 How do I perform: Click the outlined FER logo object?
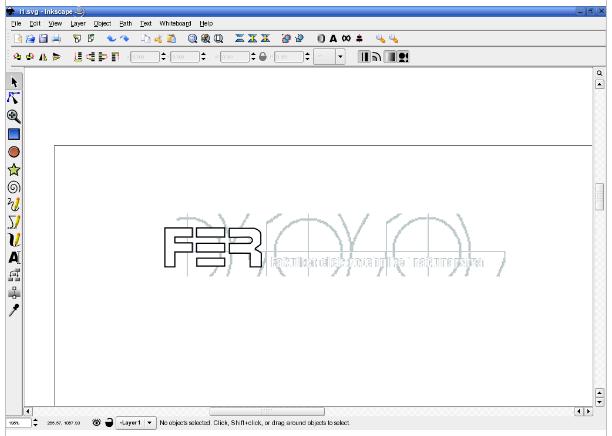pos(213,247)
